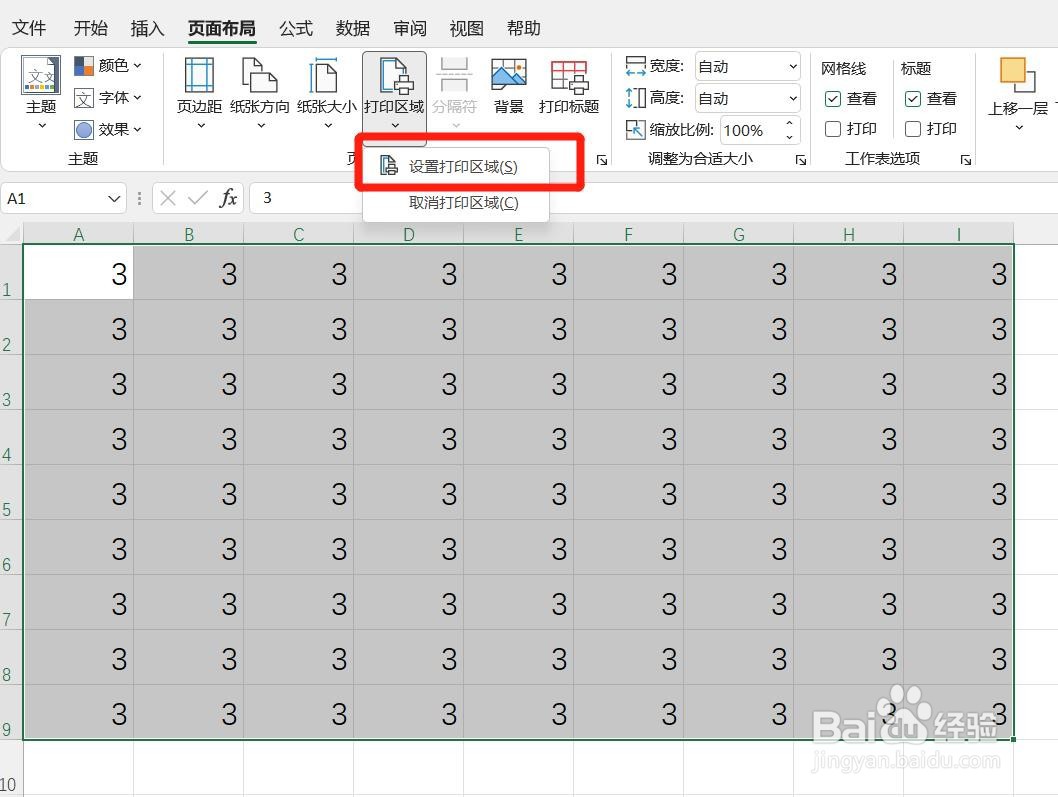Open the 纸张大小 (Paper Size) tool
1058x797 pixels.
(324, 90)
